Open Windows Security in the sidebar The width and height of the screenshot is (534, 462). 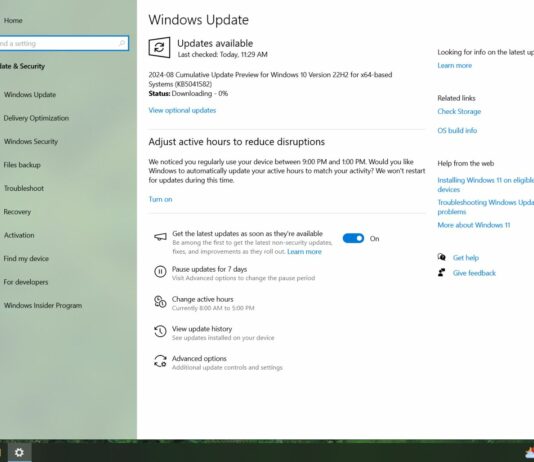coord(31,141)
